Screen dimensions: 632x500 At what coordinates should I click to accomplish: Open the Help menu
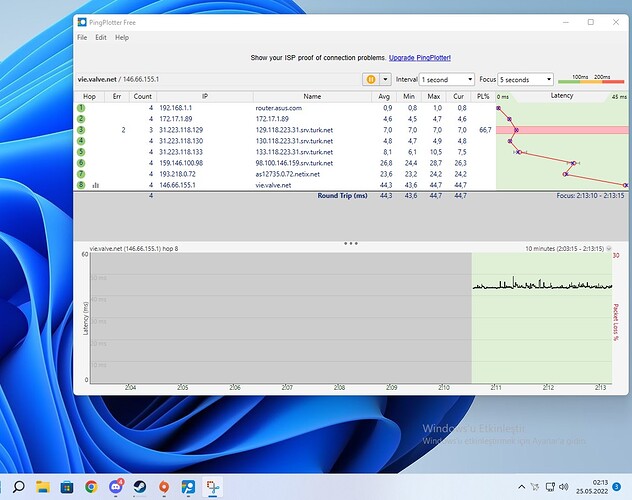tap(122, 37)
